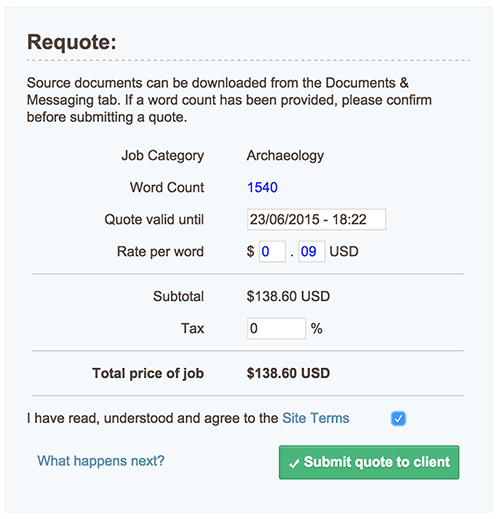Click the checkmark icon on Submit button

tap(294, 464)
